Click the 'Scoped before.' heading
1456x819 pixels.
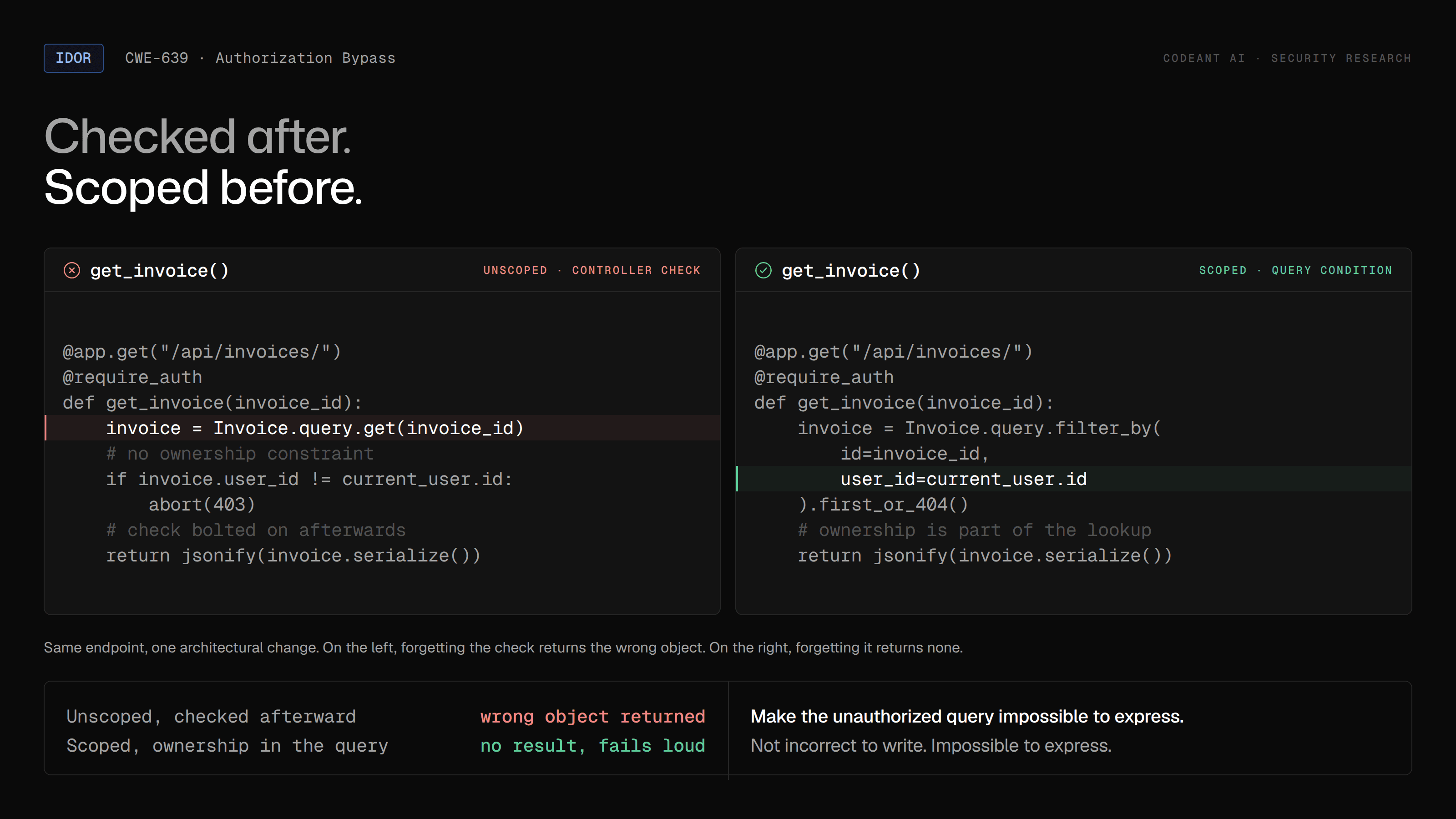(203, 187)
